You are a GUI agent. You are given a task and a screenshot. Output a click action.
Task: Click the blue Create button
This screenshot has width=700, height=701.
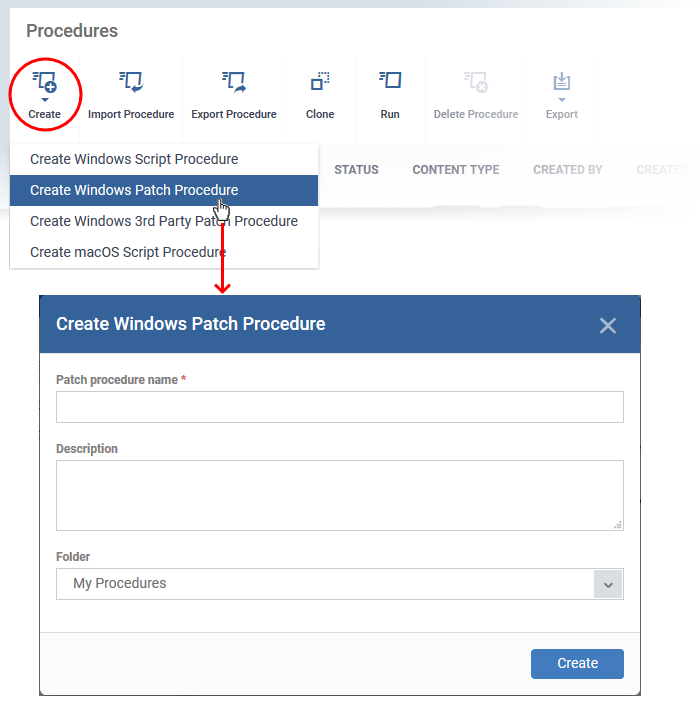[577, 663]
